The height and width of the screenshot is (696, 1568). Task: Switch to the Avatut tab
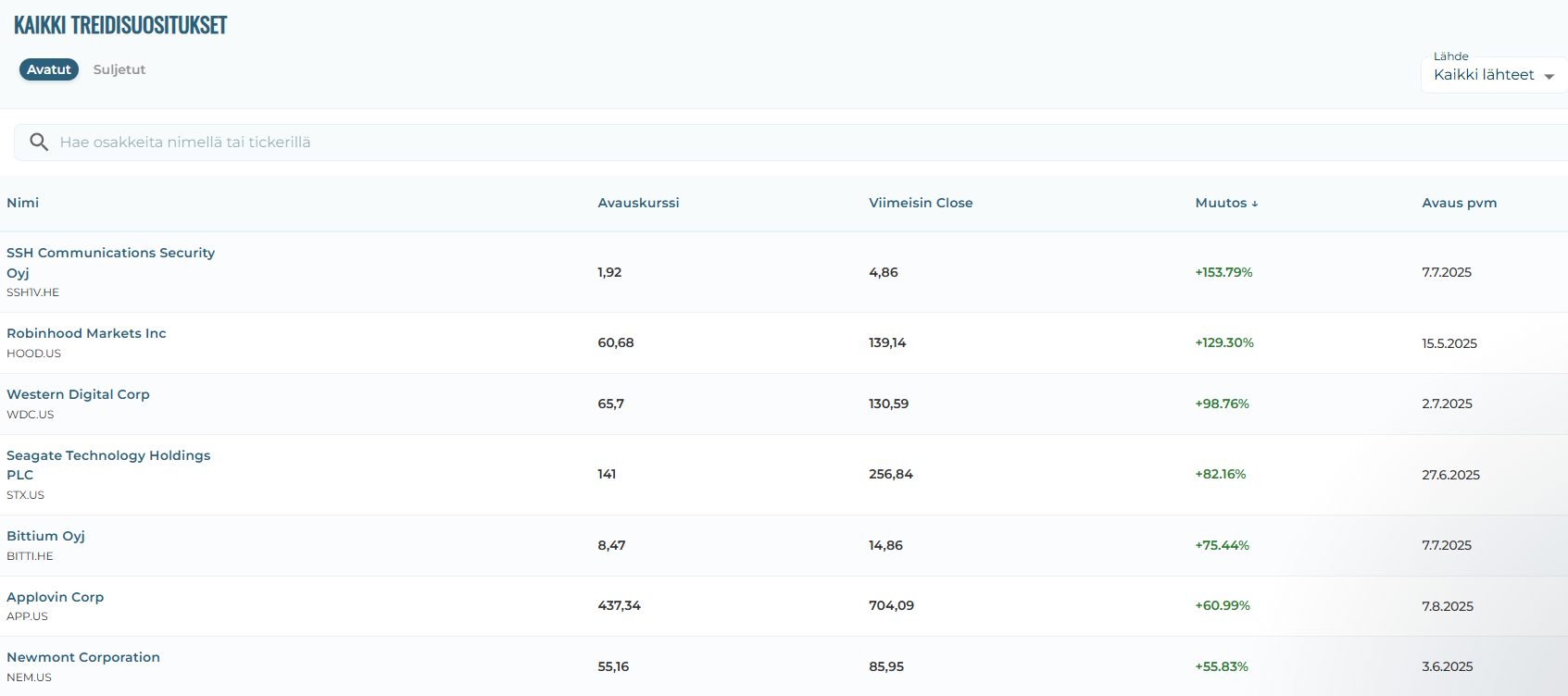pyautogui.click(x=49, y=69)
